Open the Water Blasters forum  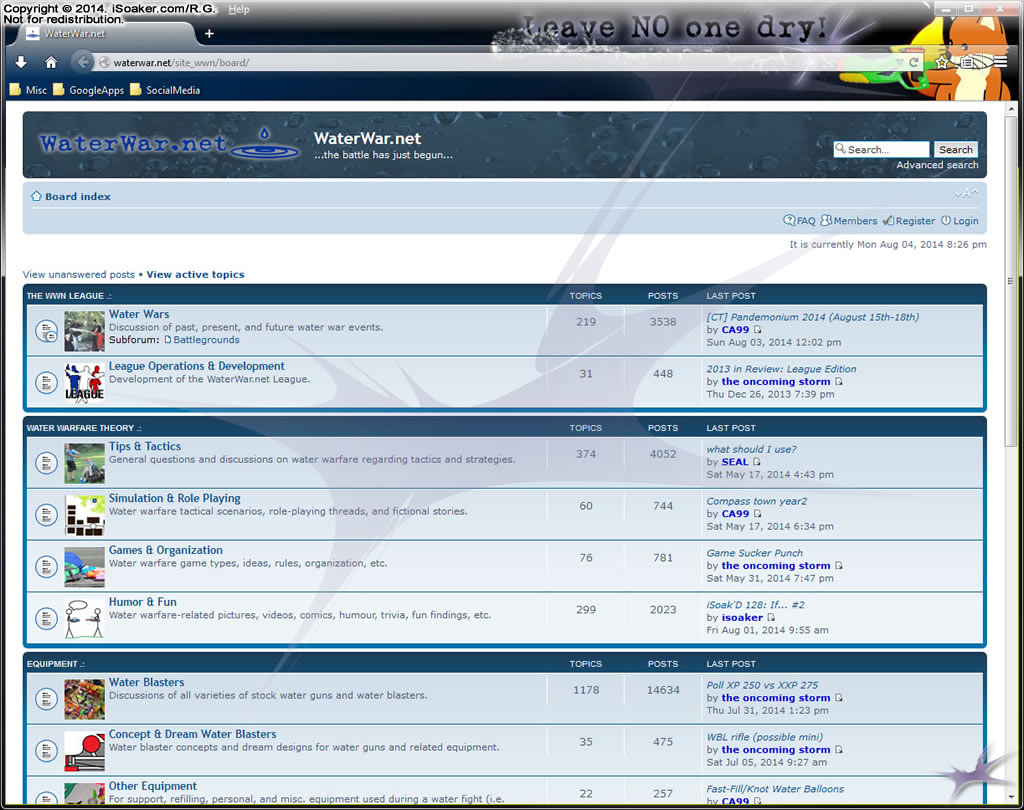coord(146,683)
